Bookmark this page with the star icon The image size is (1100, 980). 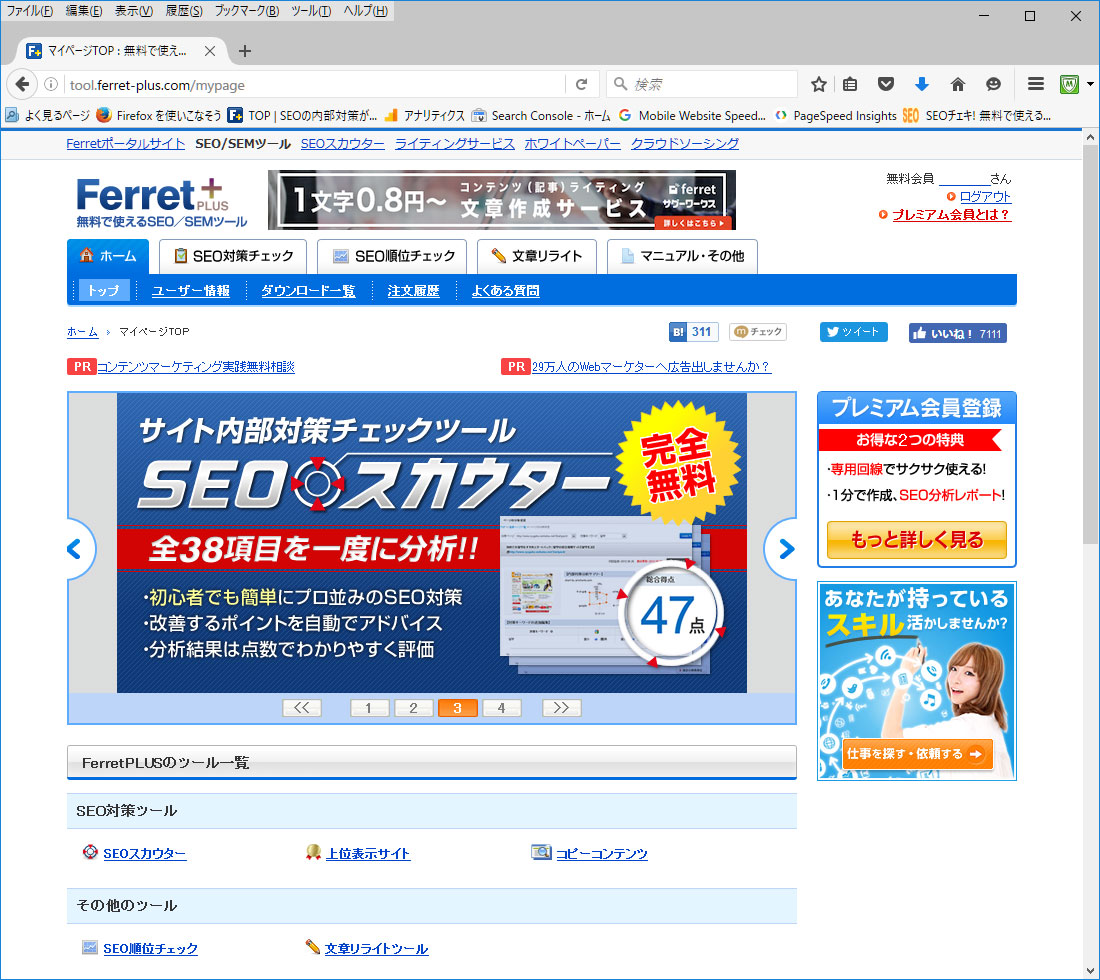pyautogui.click(x=818, y=84)
